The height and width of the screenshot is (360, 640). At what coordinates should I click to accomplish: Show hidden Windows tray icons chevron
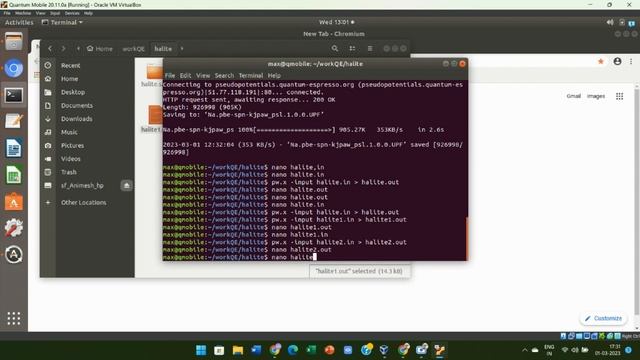(524, 350)
